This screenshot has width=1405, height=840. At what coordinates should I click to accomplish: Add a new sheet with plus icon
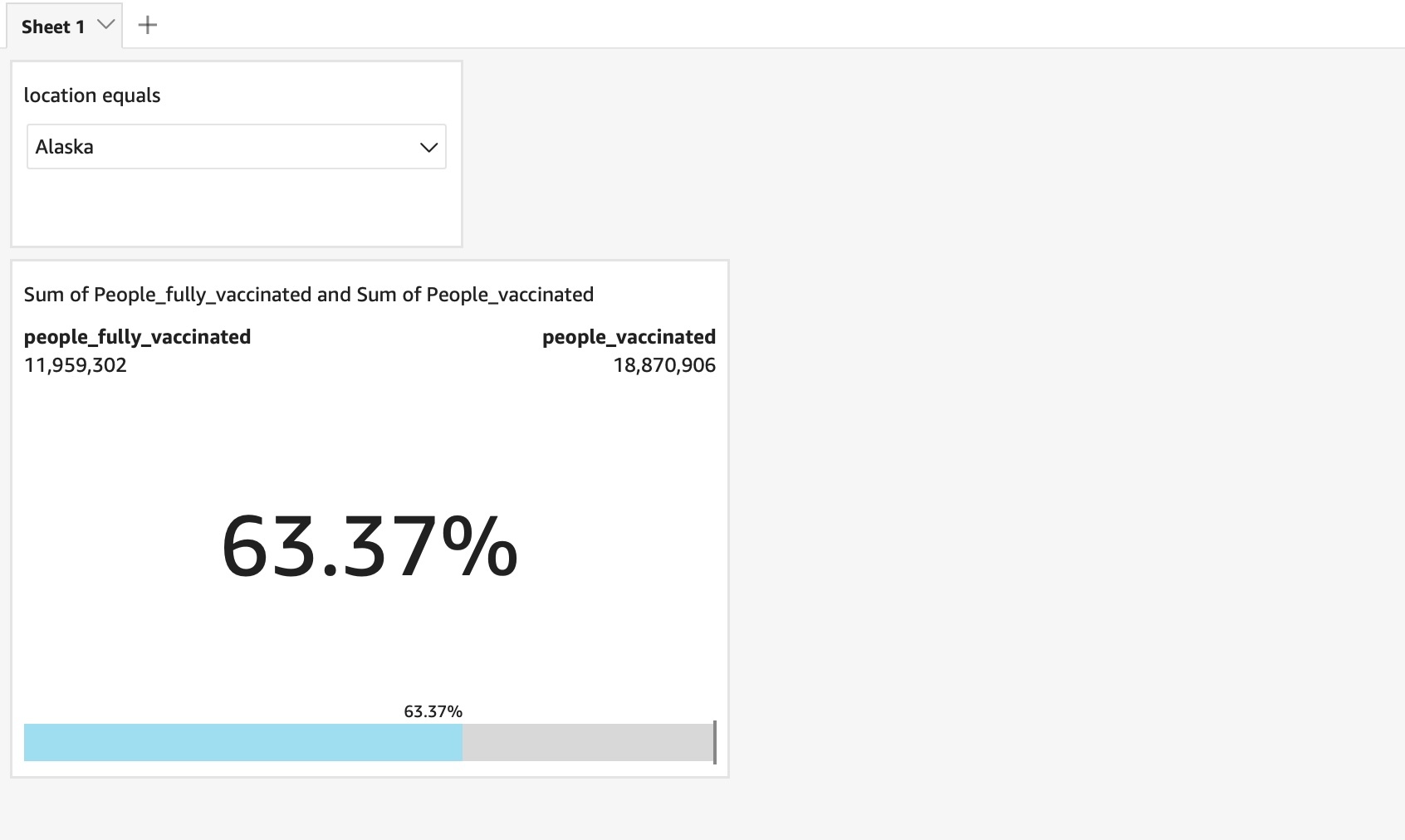coord(147,26)
